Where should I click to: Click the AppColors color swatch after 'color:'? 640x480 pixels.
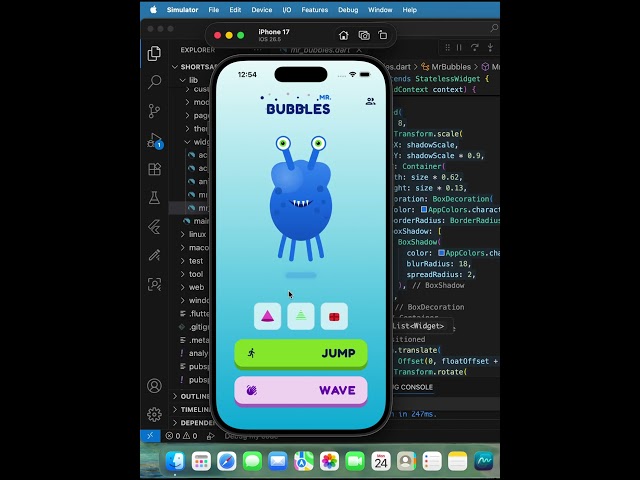click(441, 253)
